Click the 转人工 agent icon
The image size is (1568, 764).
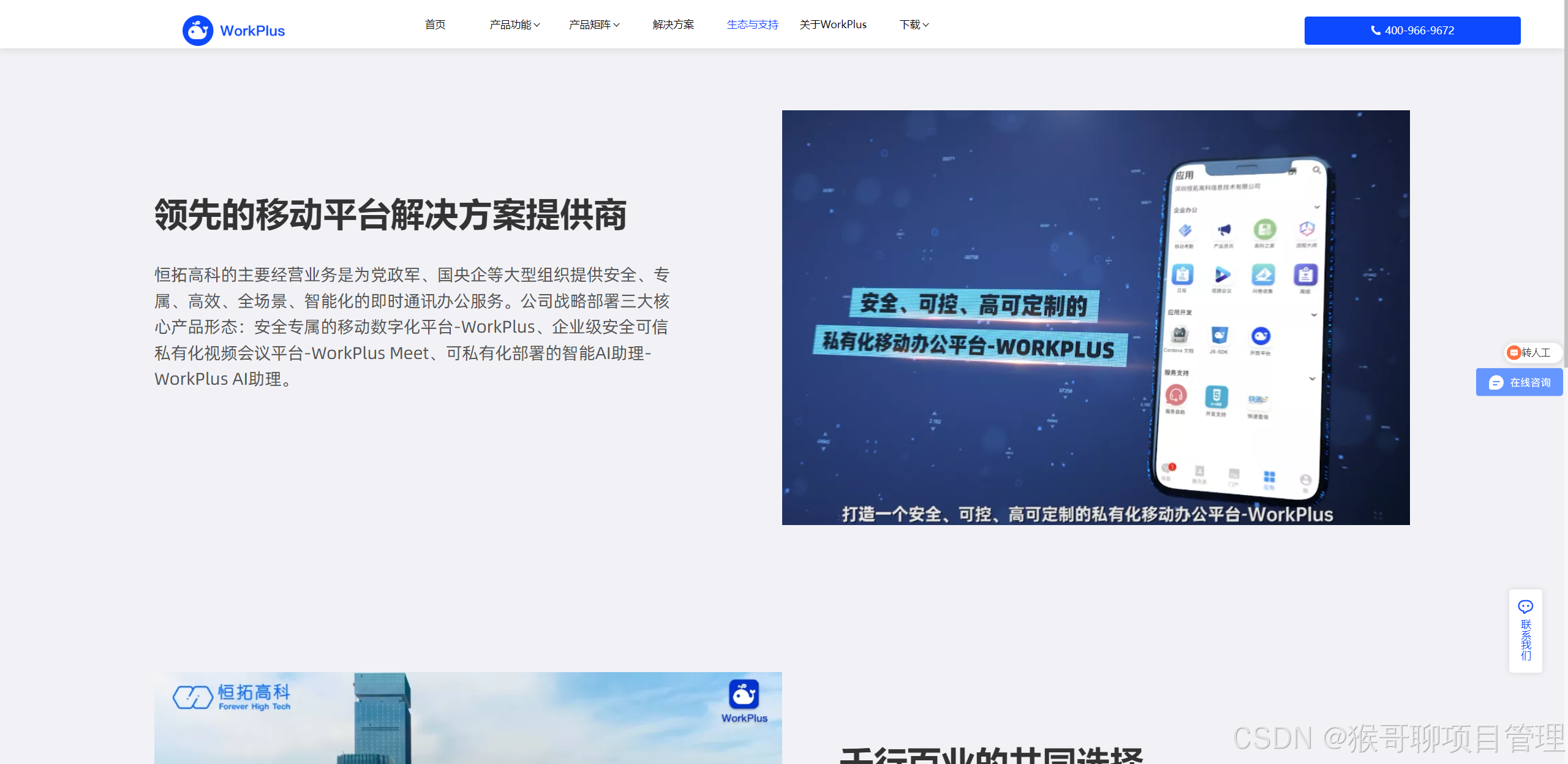point(1514,352)
